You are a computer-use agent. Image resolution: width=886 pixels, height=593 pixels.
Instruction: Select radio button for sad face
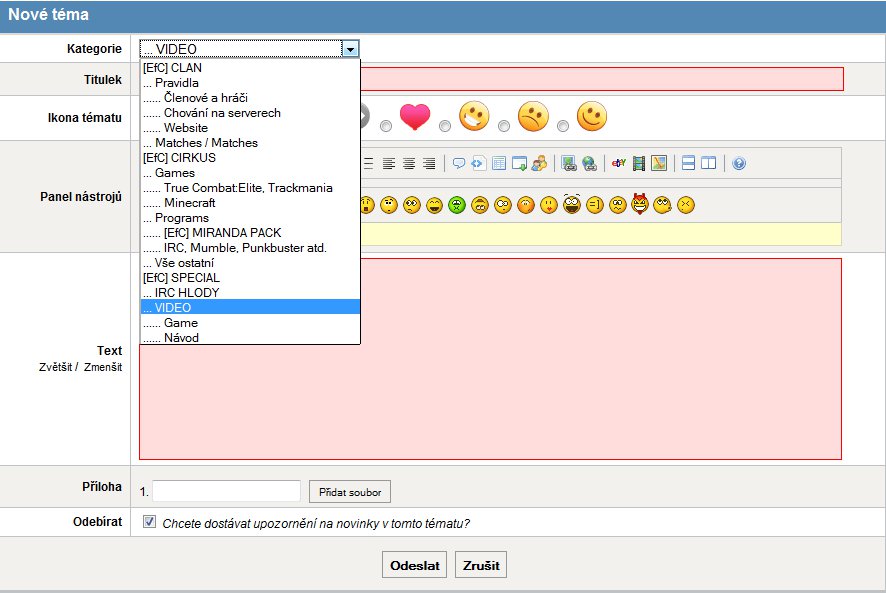coord(504,125)
